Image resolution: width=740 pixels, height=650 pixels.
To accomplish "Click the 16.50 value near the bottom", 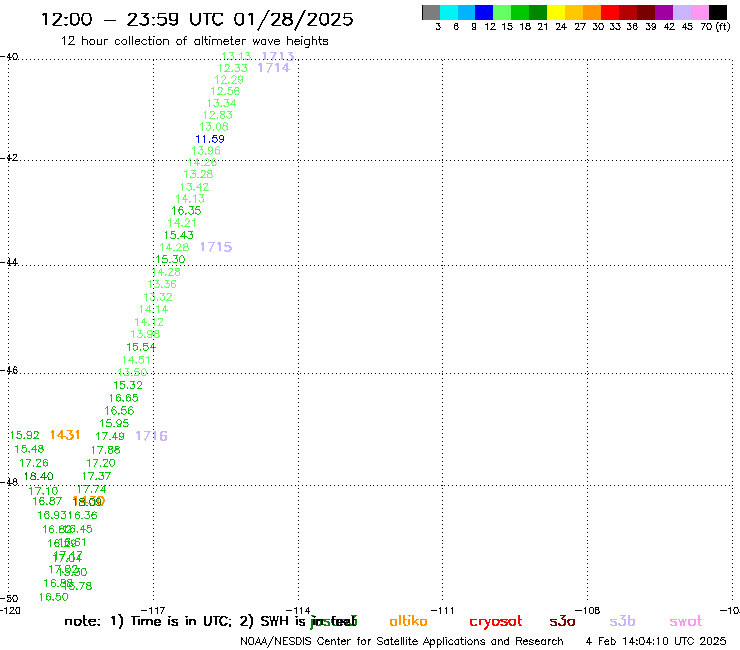I will click(54, 597).
